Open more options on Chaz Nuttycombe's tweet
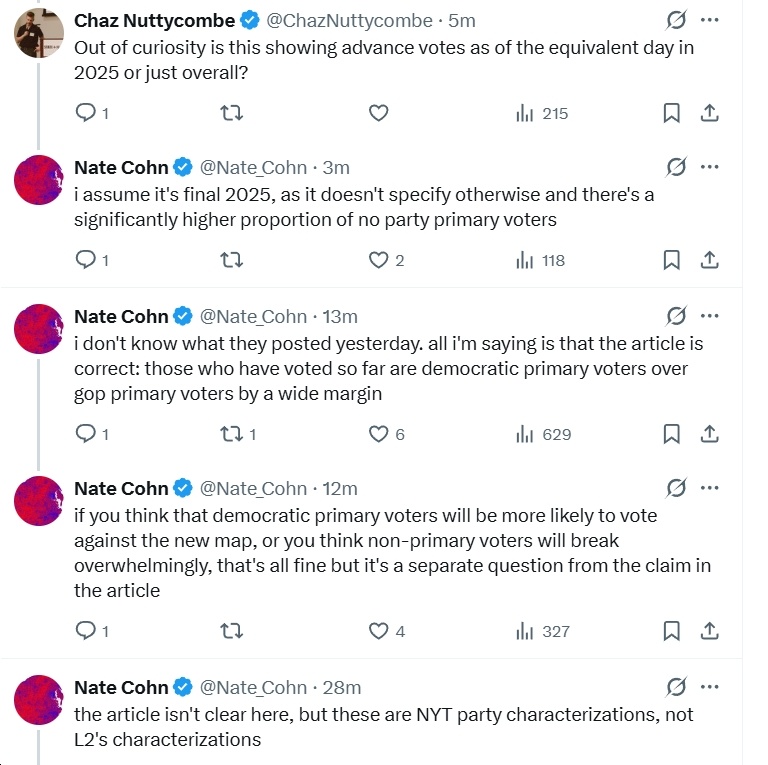768x765 pixels. coord(709,20)
